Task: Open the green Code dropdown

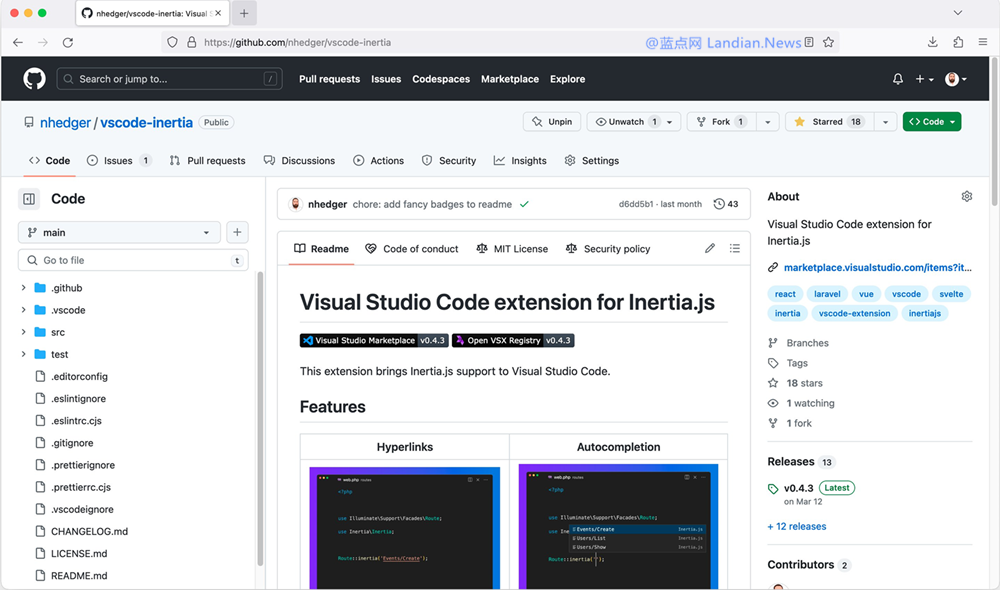Action: 932,122
